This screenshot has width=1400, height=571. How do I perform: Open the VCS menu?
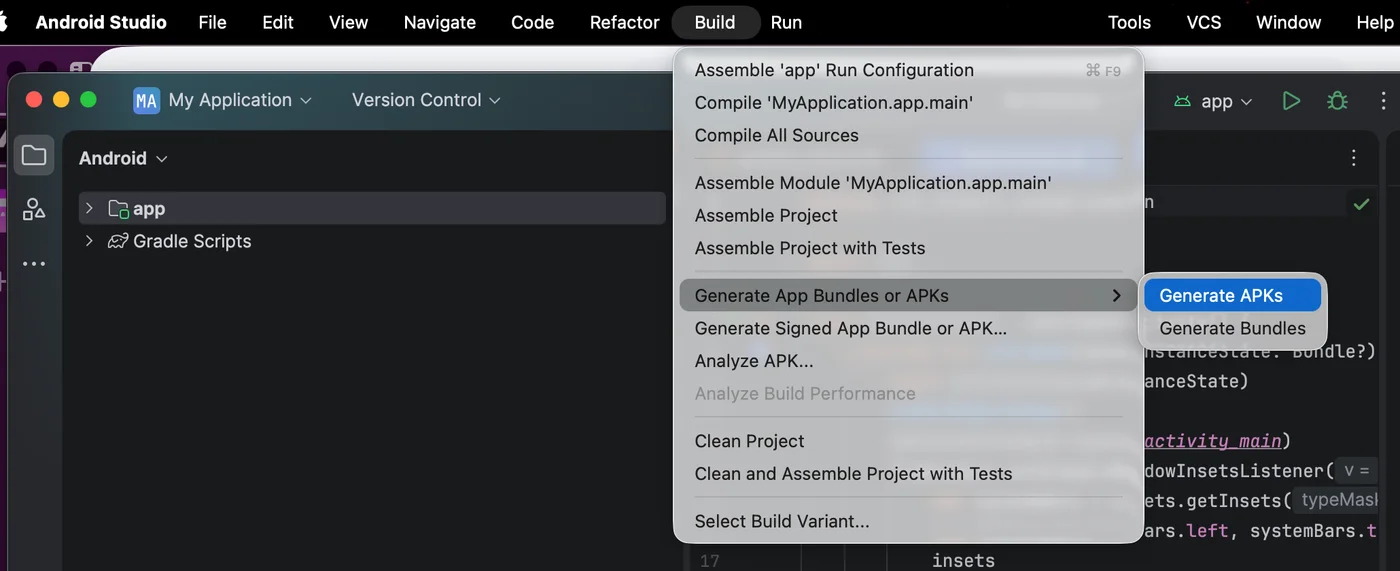pos(1204,22)
